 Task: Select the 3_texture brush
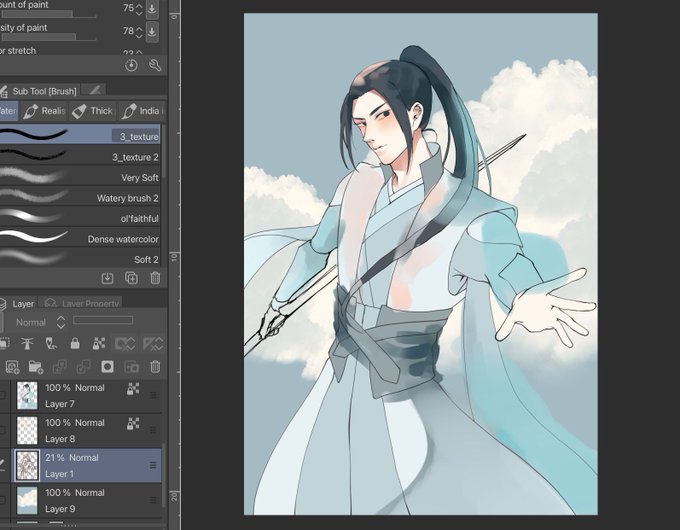80,135
